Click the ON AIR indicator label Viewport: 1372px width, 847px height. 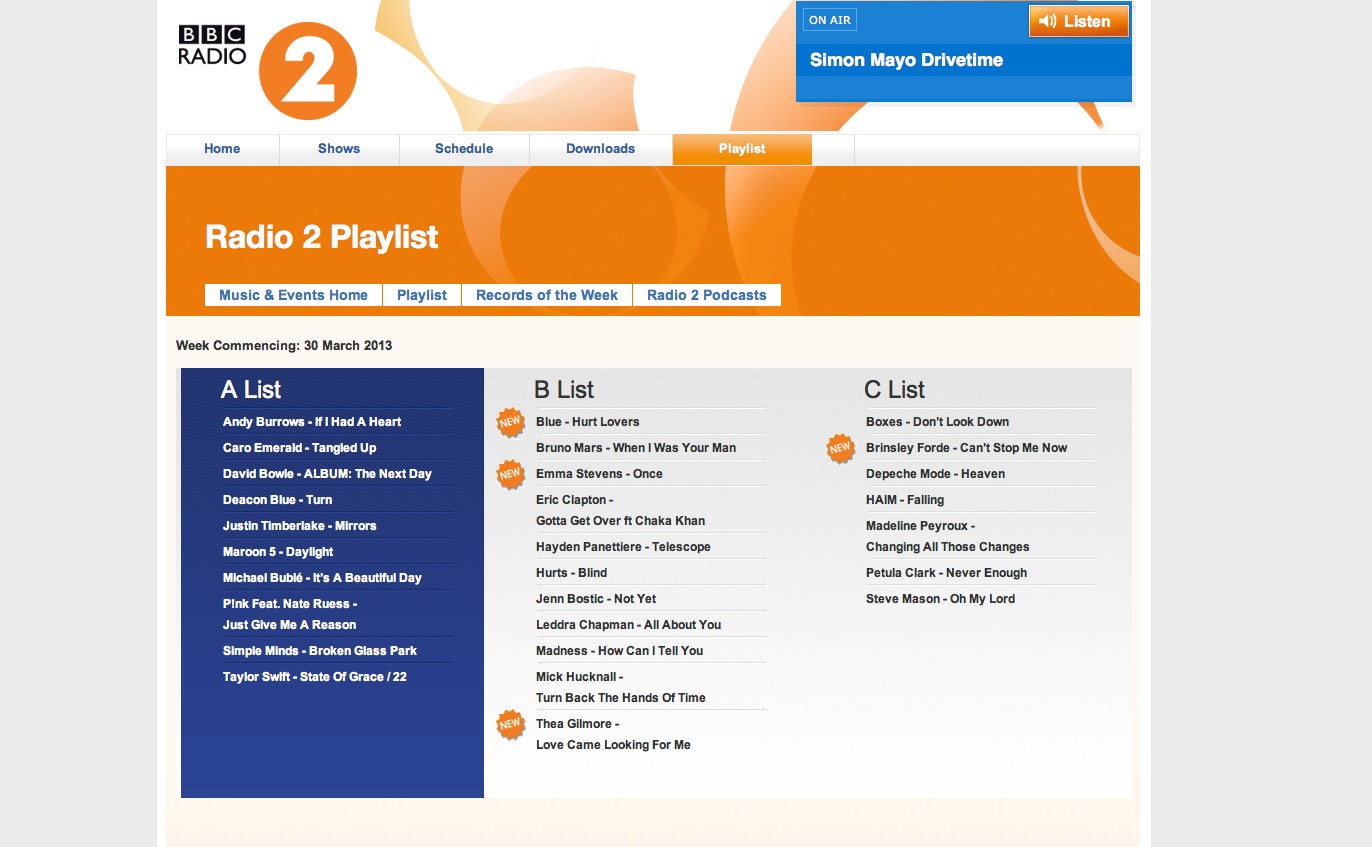[x=830, y=20]
